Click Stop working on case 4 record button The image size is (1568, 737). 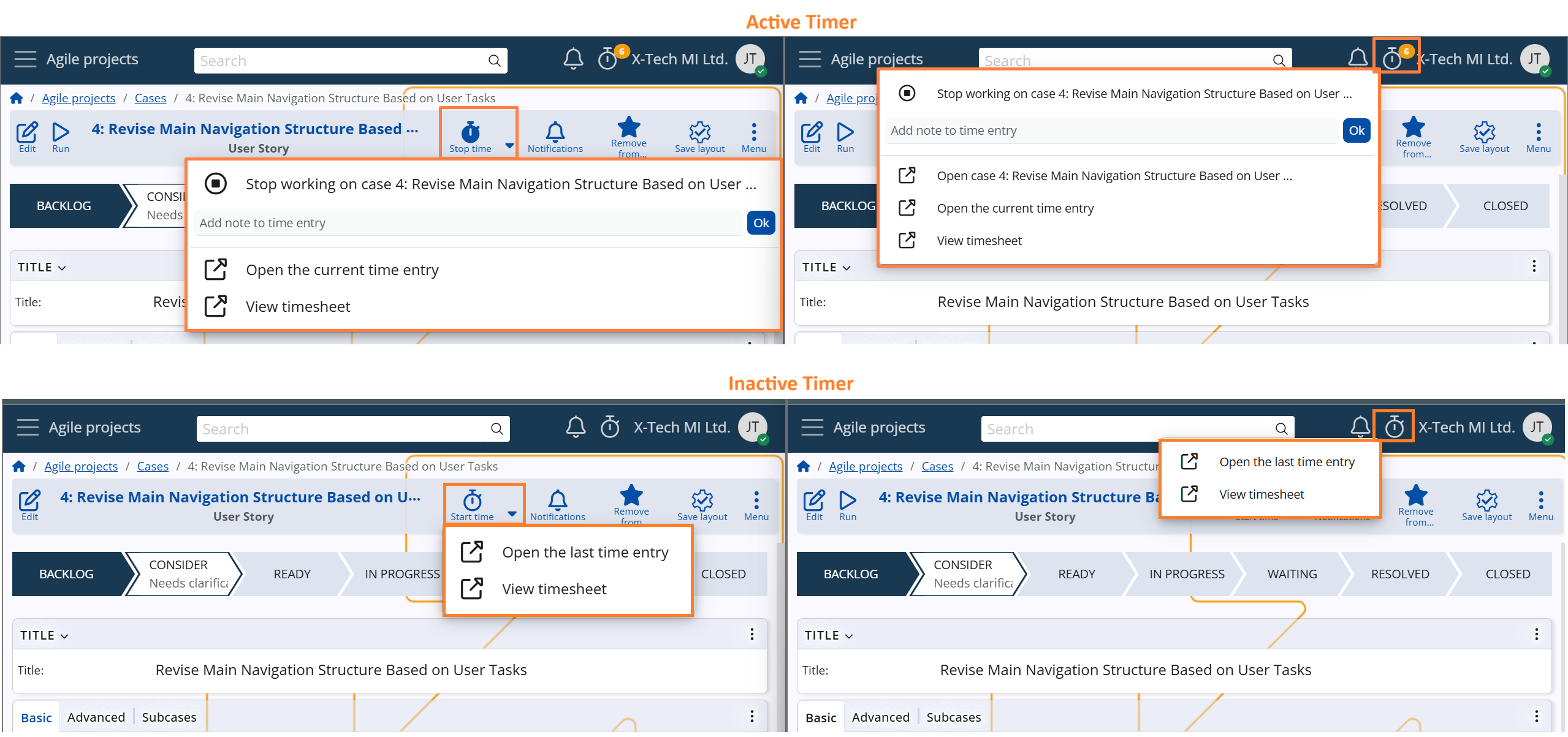click(x=216, y=184)
